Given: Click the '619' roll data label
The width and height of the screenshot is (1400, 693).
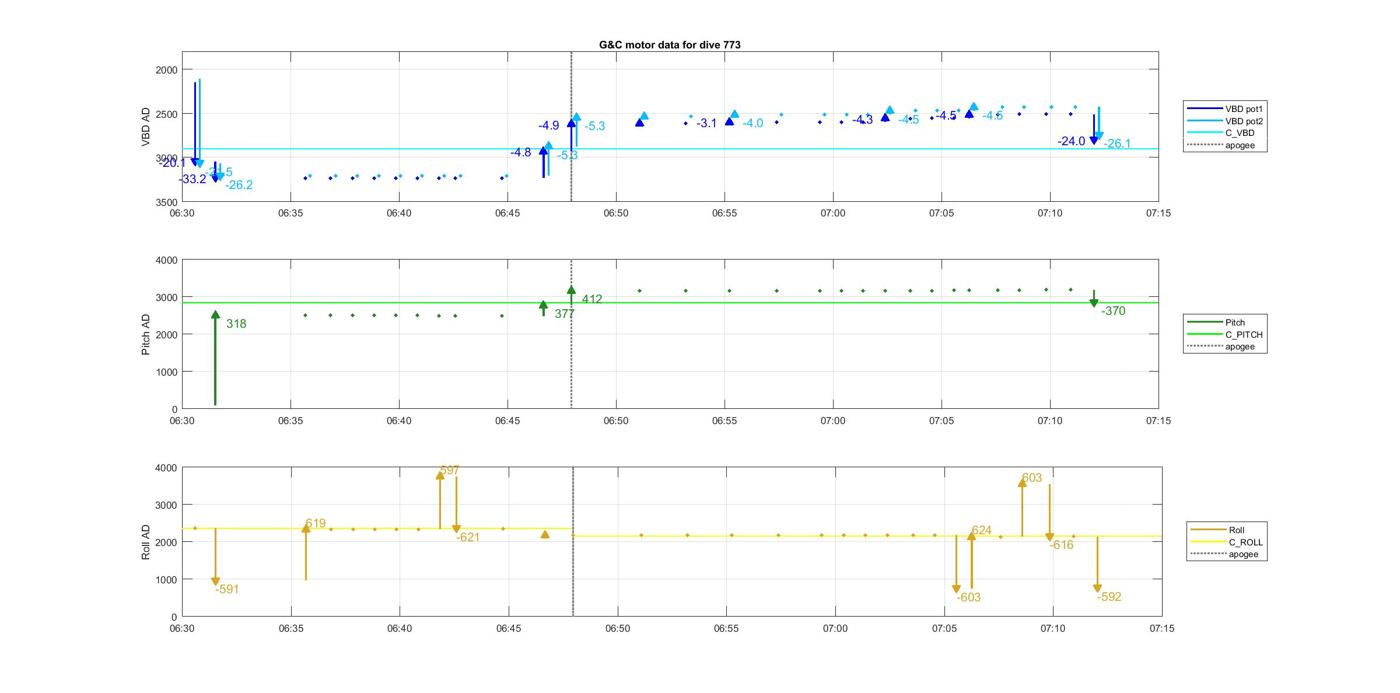Looking at the screenshot, I should (316, 524).
